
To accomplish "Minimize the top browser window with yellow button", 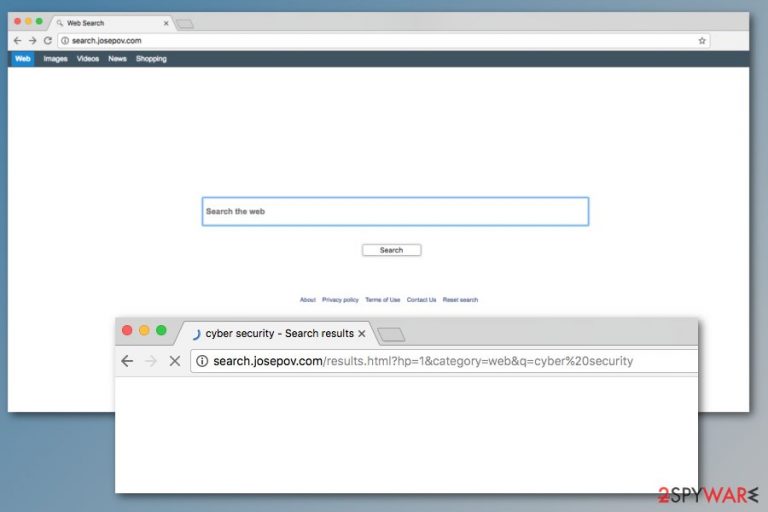I will (28, 21).
